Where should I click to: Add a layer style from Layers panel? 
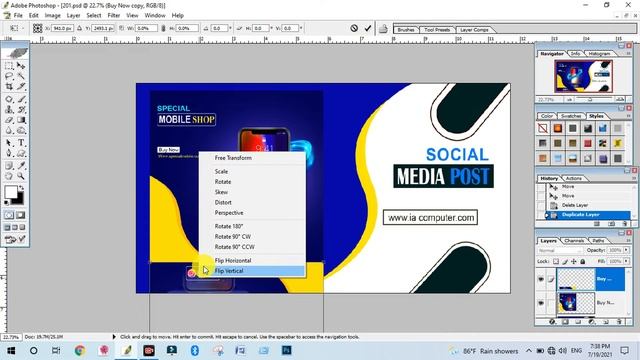[x=552, y=322]
